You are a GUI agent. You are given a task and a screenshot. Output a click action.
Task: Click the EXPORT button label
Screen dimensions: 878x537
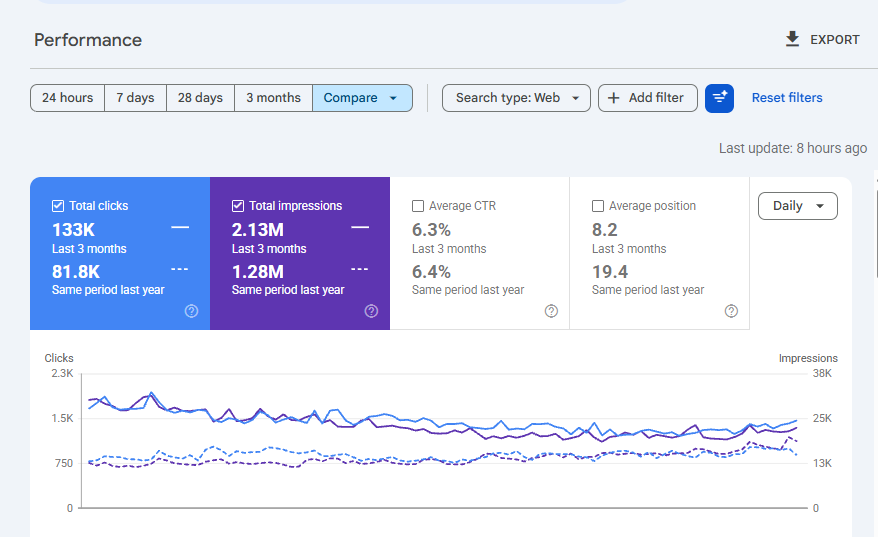click(834, 40)
